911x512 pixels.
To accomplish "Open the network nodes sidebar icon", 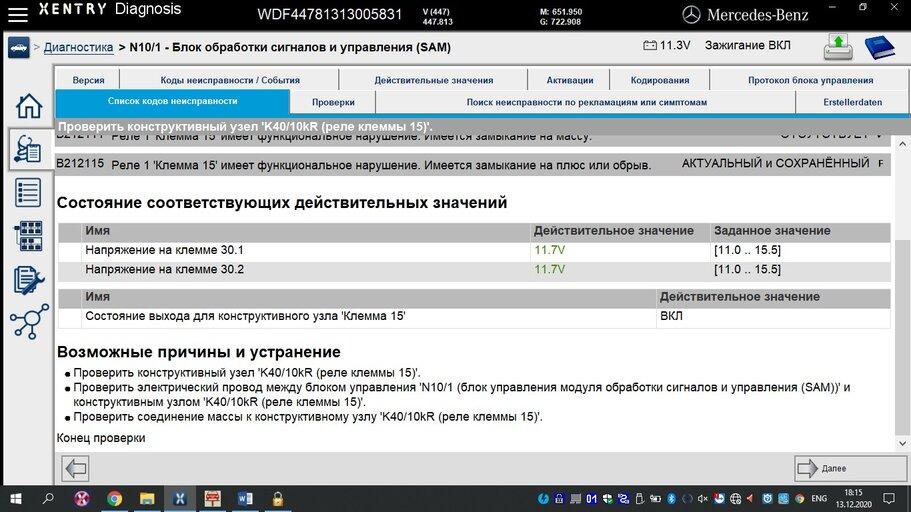I will (x=28, y=322).
